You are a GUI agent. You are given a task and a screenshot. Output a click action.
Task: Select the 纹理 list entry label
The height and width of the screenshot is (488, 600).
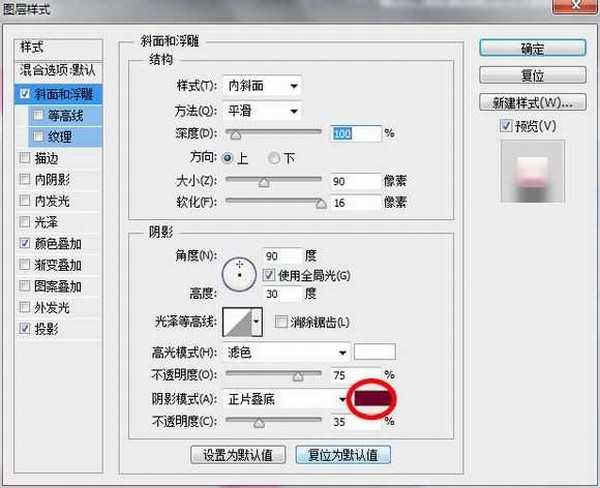click(x=60, y=137)
